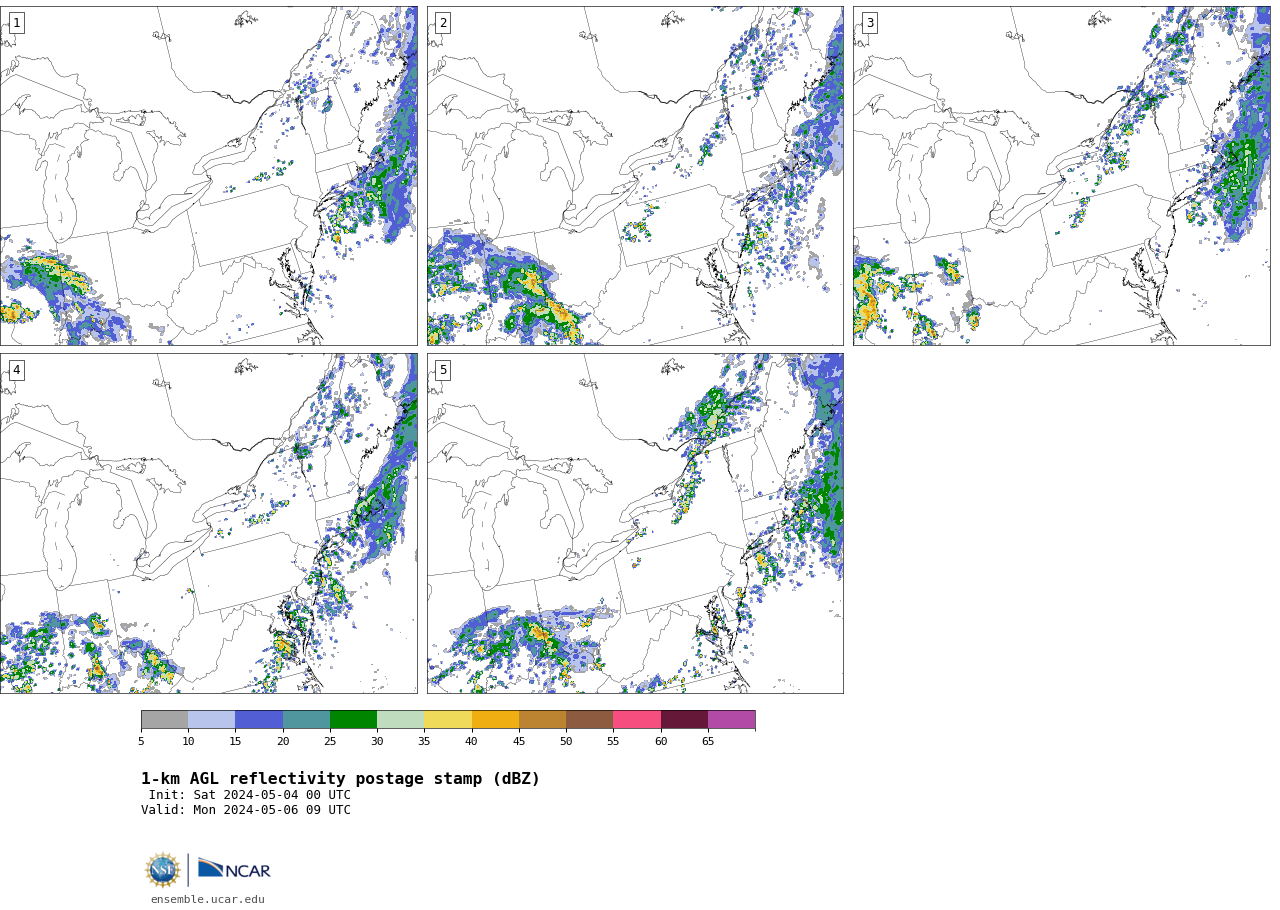Click the colorbar tick label '30'
Screen dimensions: 1280x910
(377, 741)
